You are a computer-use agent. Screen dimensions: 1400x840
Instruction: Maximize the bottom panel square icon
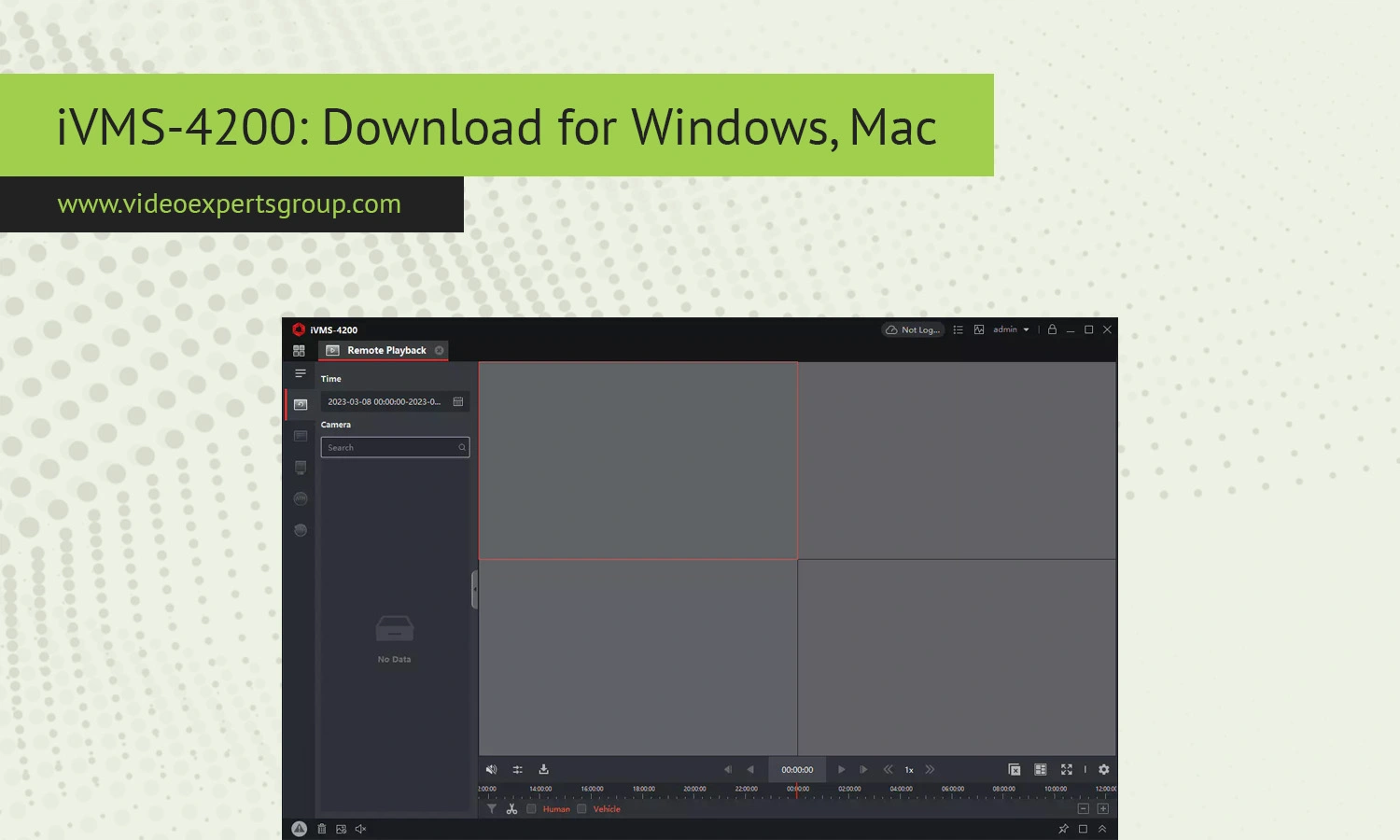pos(1083,829)
